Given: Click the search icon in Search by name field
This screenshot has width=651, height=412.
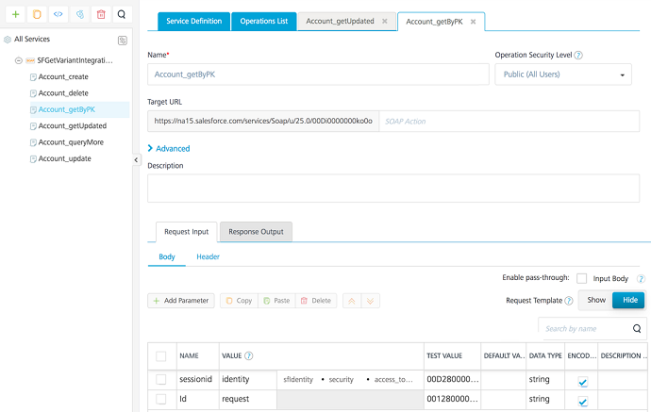Looking at the screenshot, I should tap(637, 329).
